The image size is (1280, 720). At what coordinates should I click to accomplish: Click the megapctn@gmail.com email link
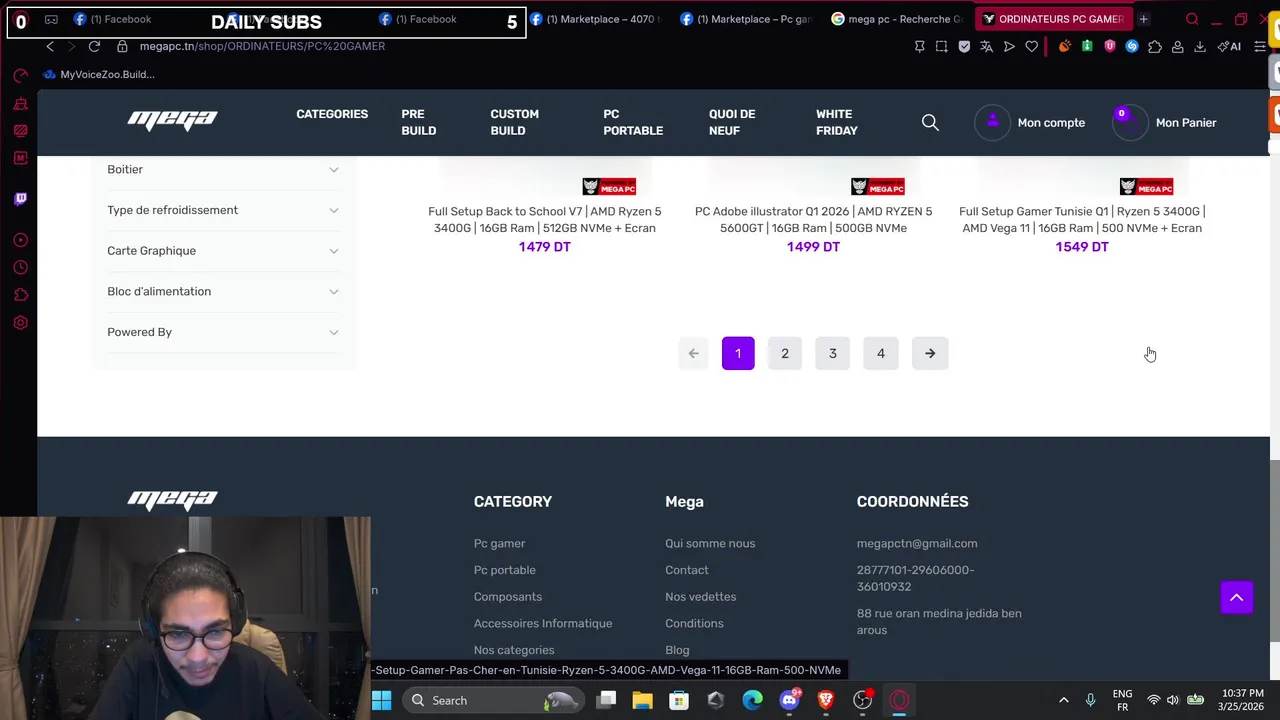(917, 543)
